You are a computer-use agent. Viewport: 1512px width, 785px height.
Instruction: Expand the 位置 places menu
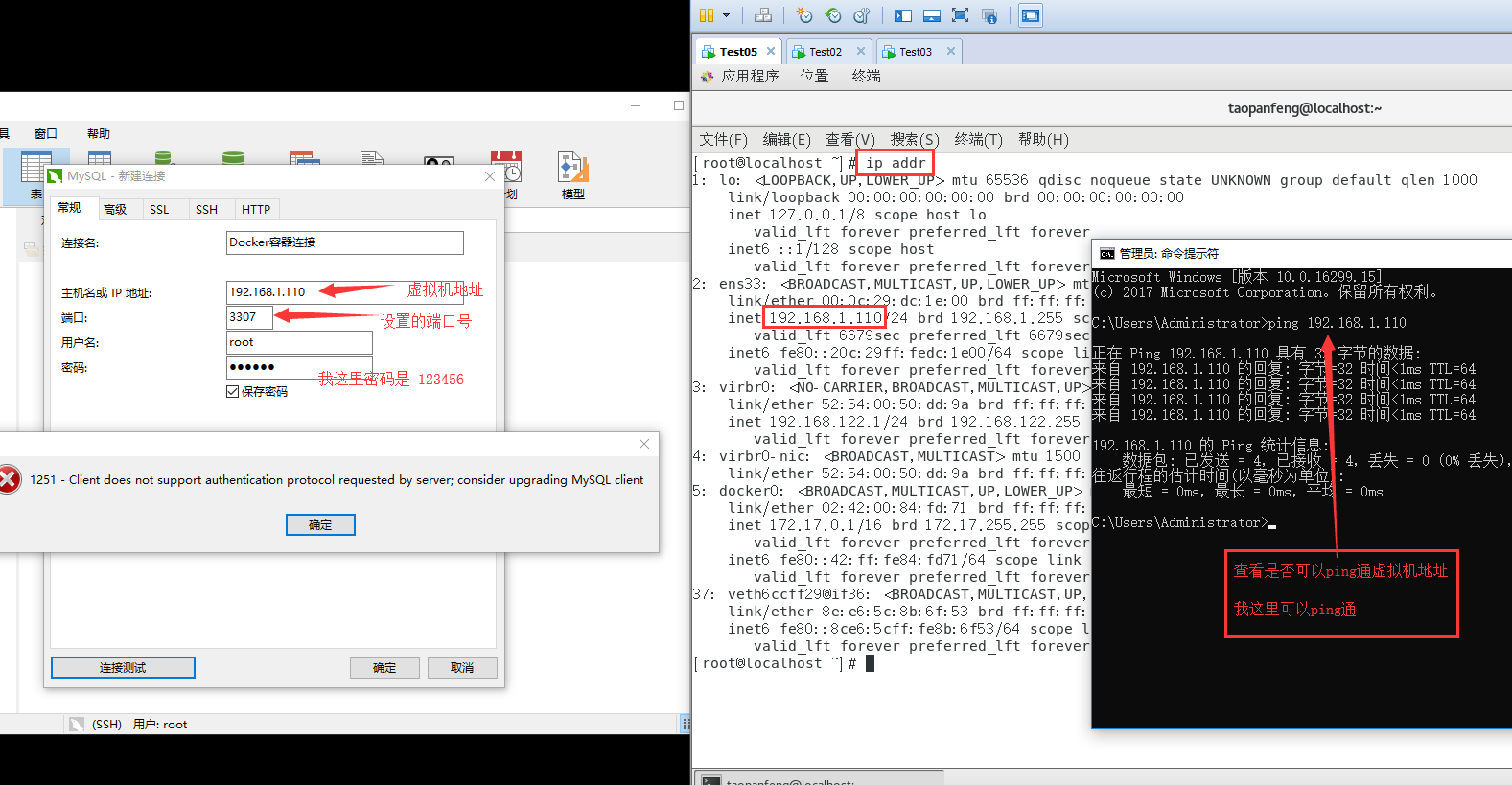click(x=814, y=76)
